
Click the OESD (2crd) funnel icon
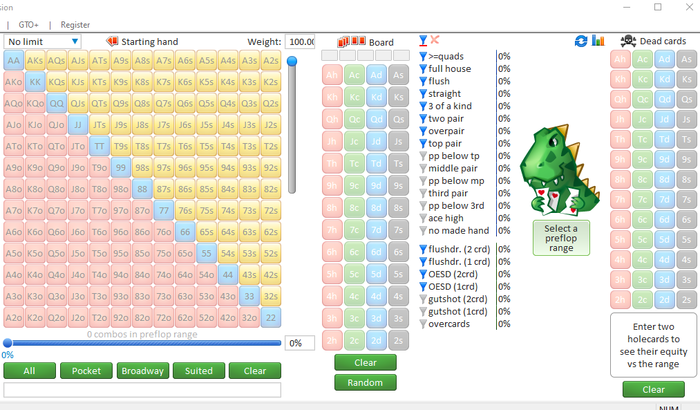(423, 274)
